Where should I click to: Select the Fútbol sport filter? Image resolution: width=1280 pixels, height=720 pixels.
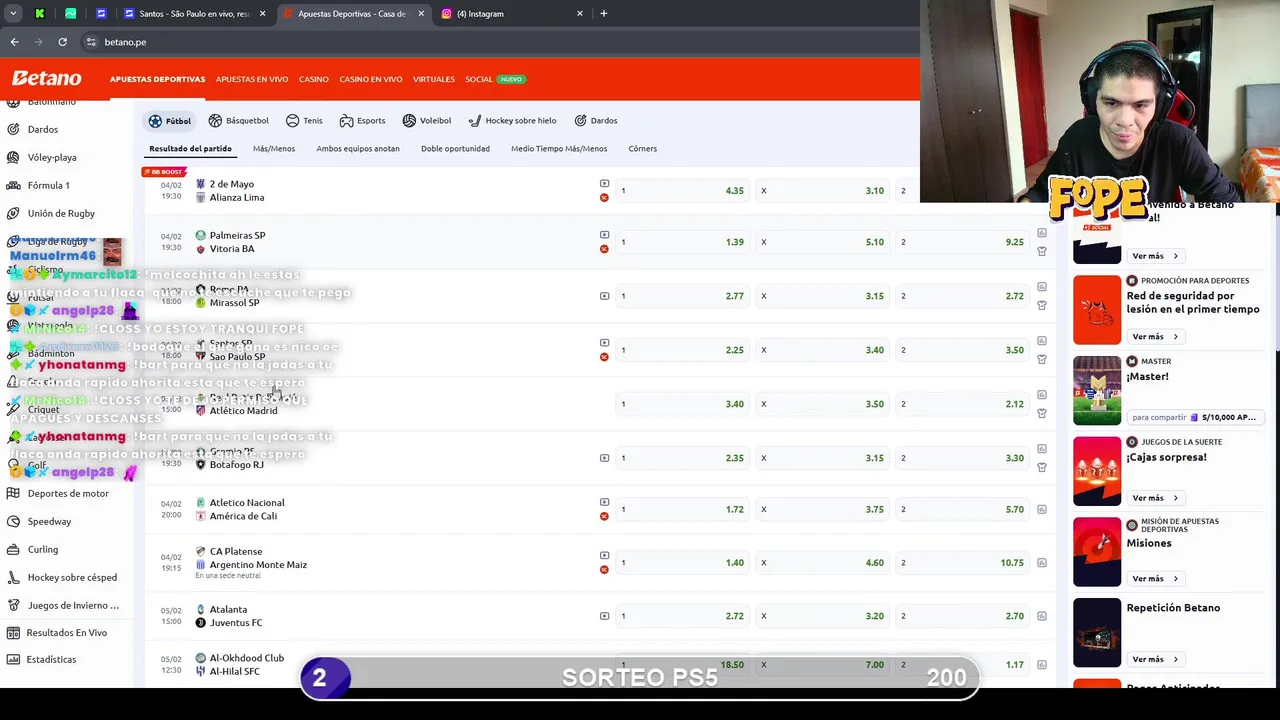click(x=170, y=120)
